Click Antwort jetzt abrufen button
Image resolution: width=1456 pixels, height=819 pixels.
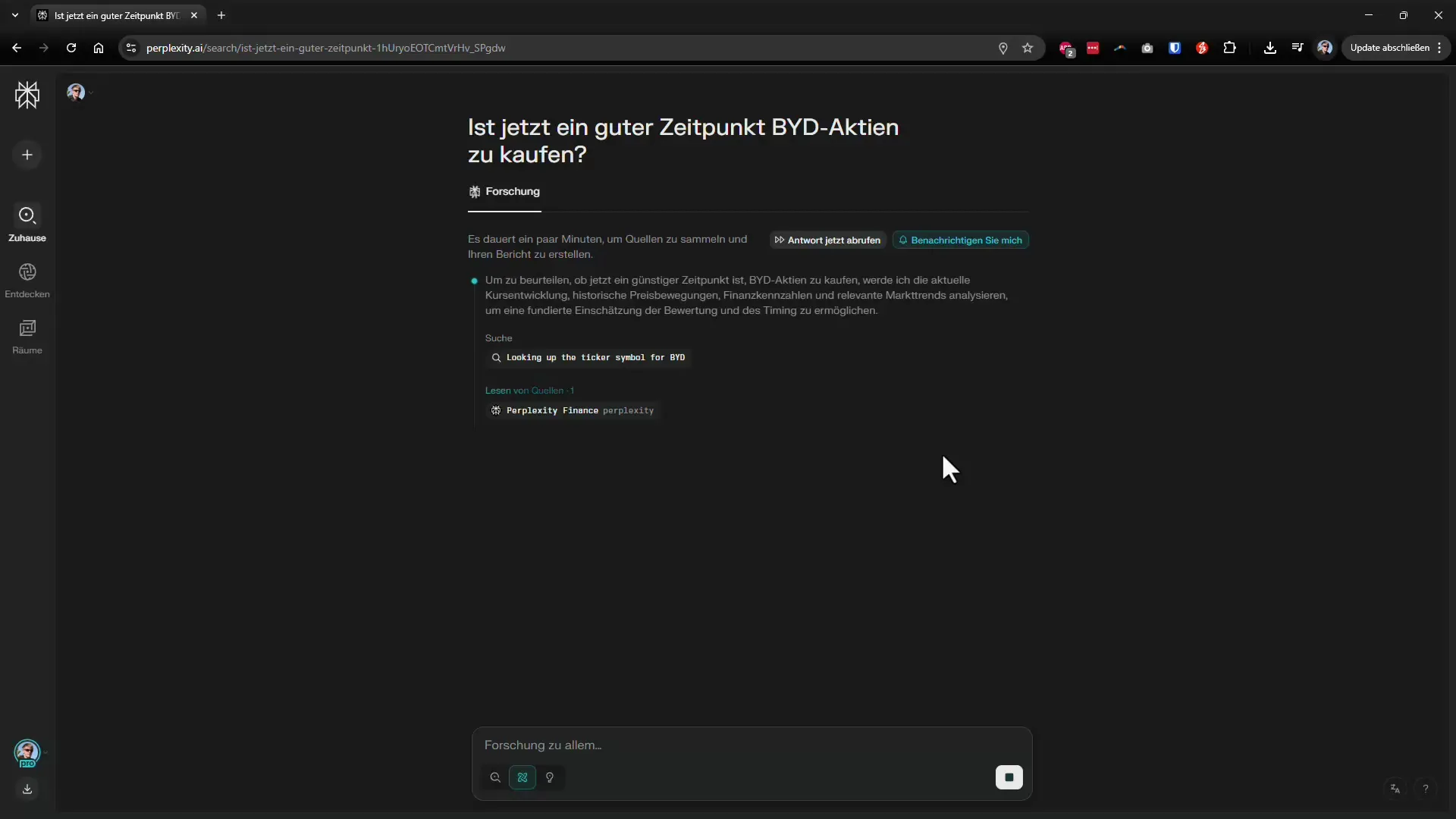tap(827, 240)
